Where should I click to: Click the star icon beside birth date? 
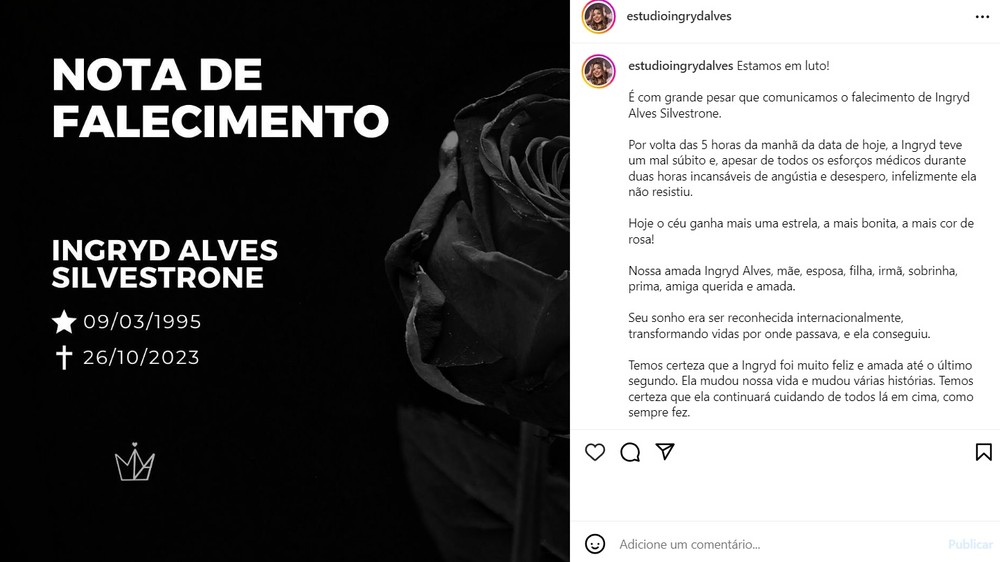(x=64, y=322)
